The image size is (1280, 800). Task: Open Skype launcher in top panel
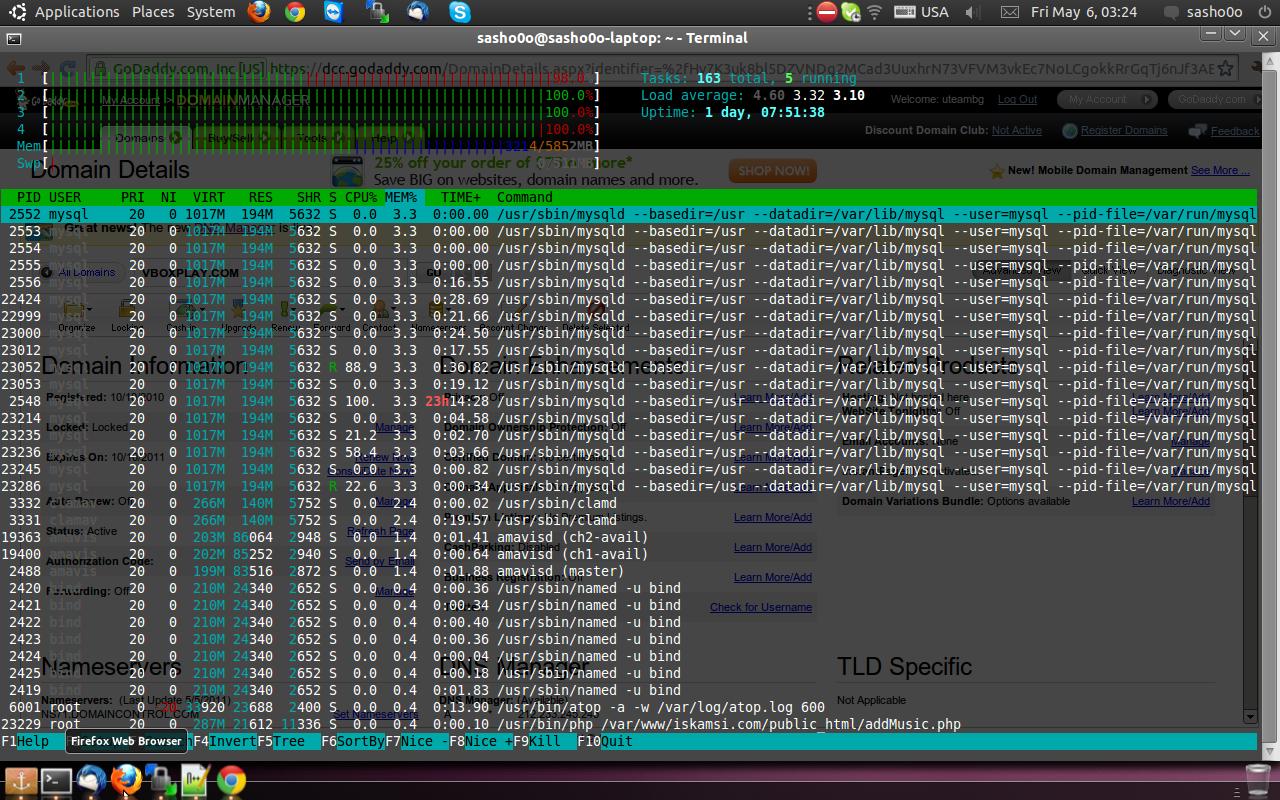(x=460, y=12)
